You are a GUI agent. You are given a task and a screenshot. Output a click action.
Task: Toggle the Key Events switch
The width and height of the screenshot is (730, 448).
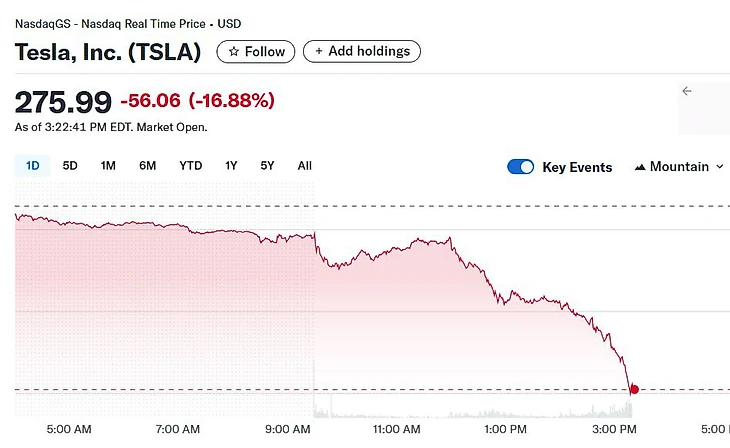(521, 167)
